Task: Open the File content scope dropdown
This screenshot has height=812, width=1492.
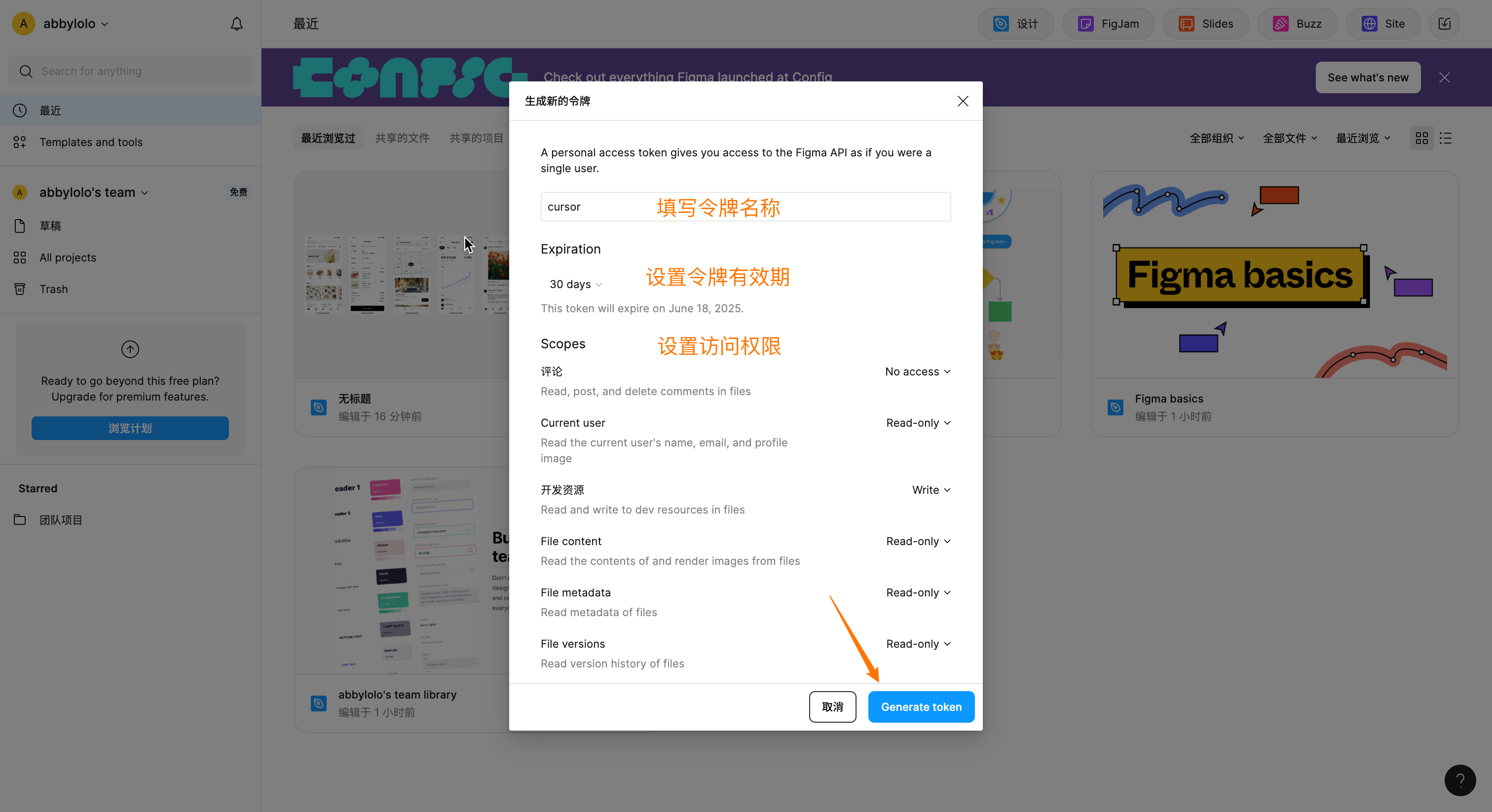Action: coord(919,541)
